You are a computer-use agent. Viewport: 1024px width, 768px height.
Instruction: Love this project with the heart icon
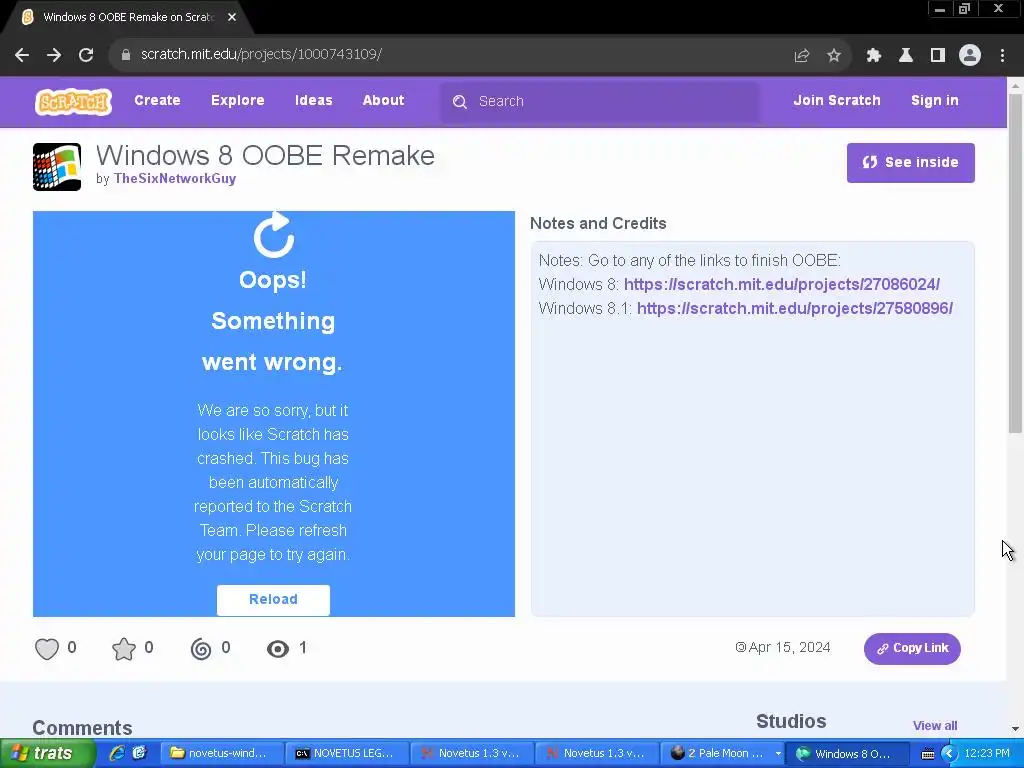[46, 648]
